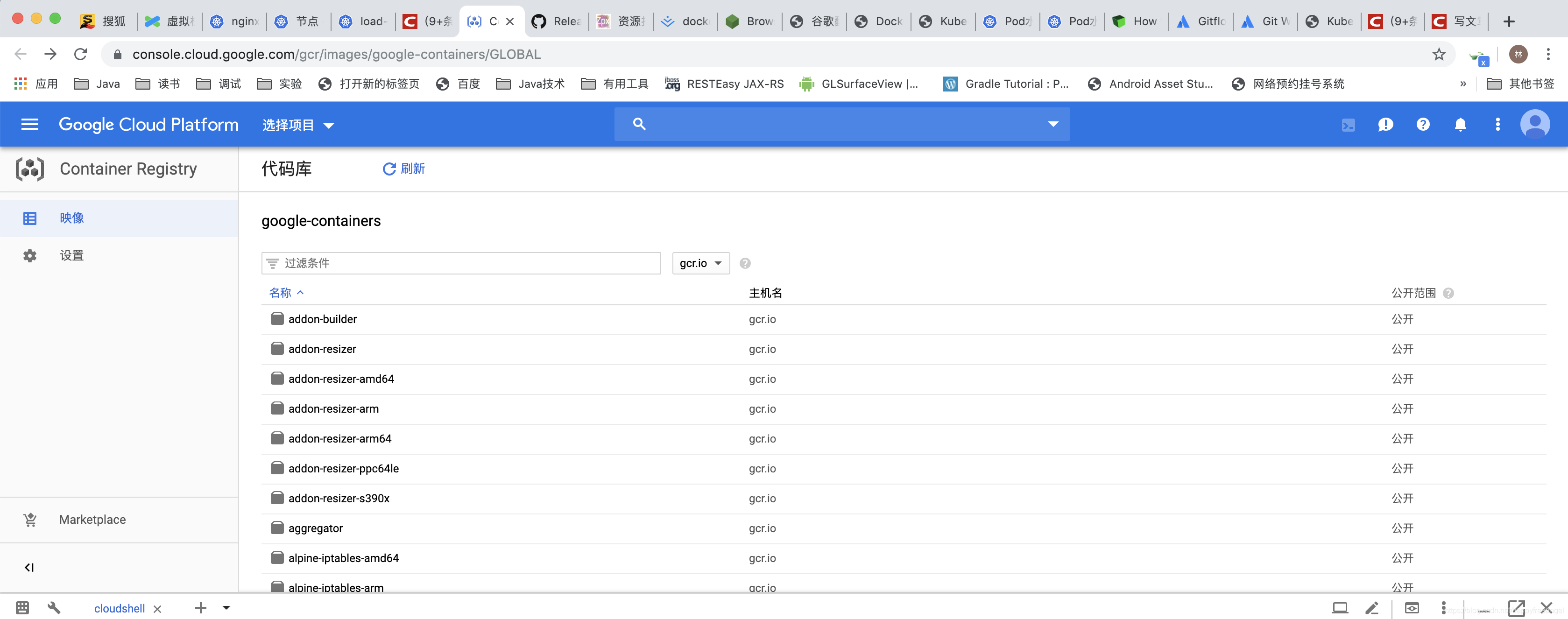Add new Cloud Shell tab with plus
This screenshot has width=1568, height=619.
[x=200, y=608]
